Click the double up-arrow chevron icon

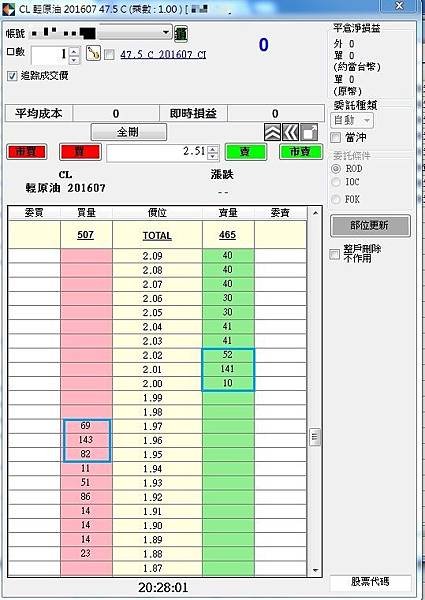coord(272,132)
